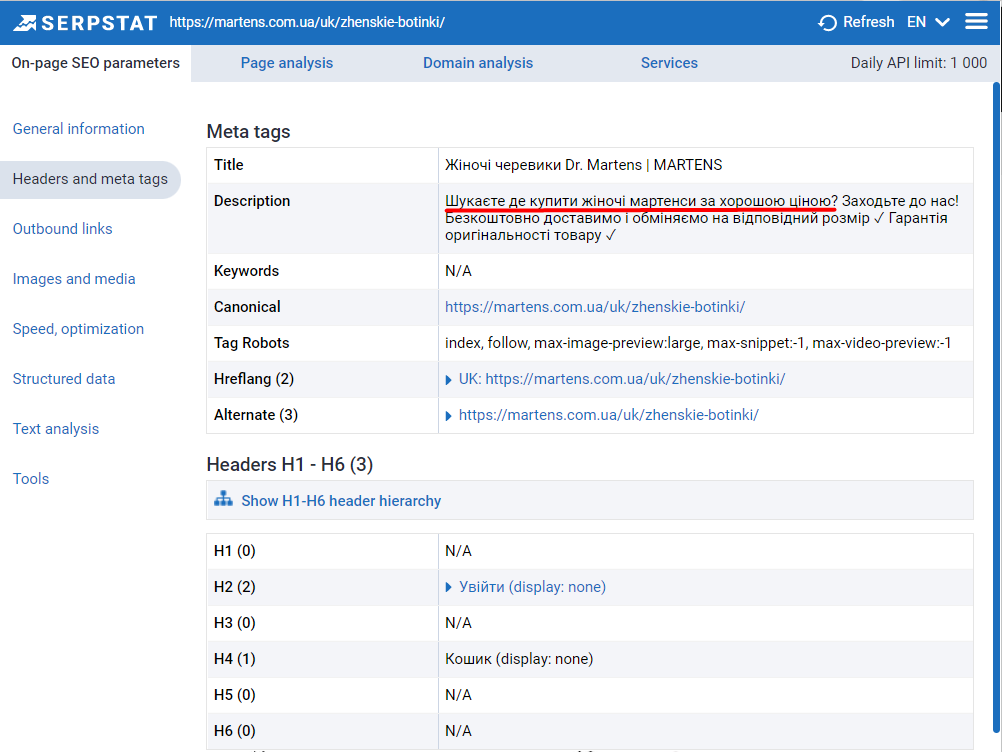The image size is (1002, 752).
Task: Click the header hierarchy tree icon
Action: [223, 499]
